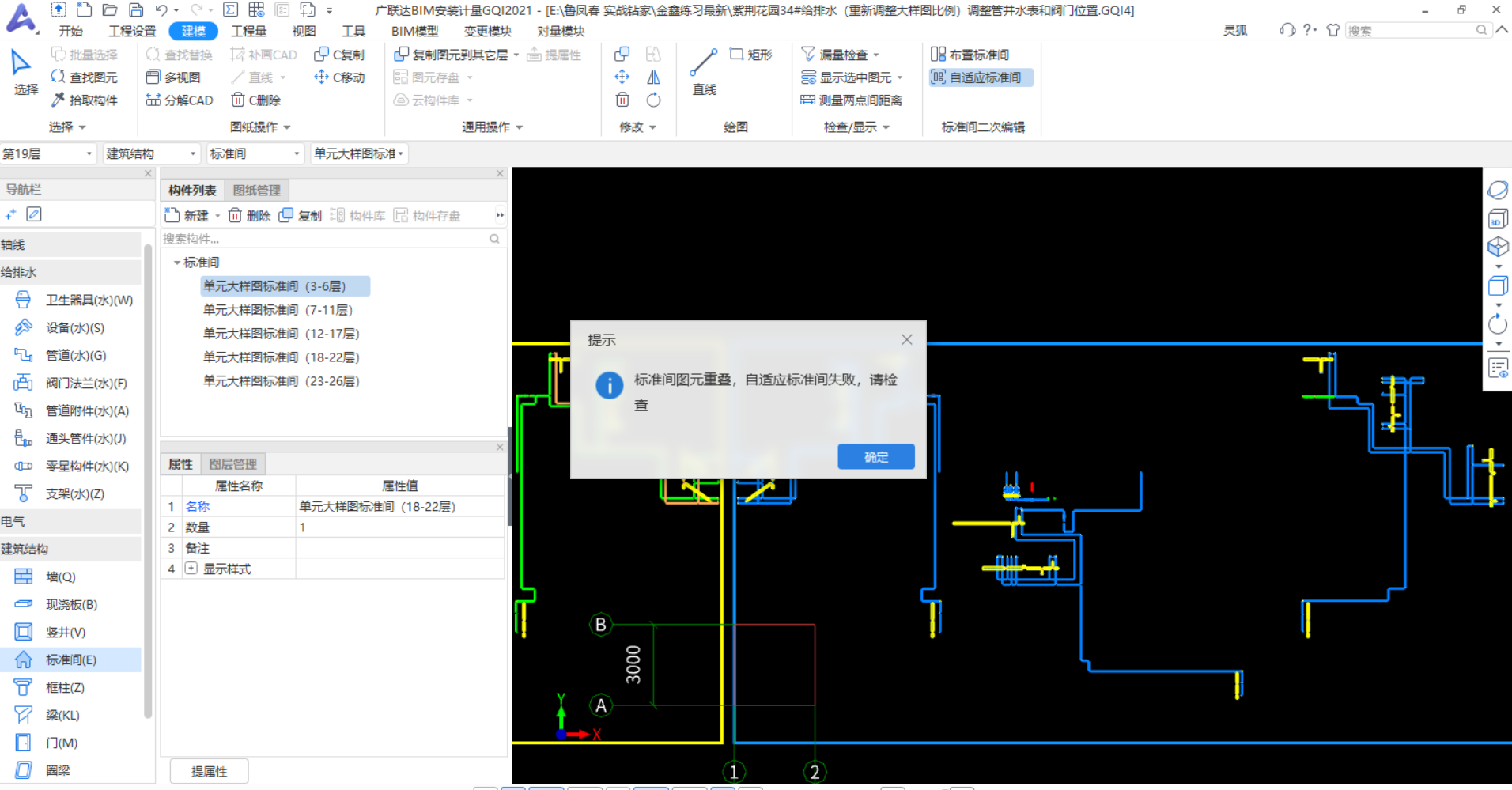Select 竖井(V) in navigation

click(x=51, y=633)
